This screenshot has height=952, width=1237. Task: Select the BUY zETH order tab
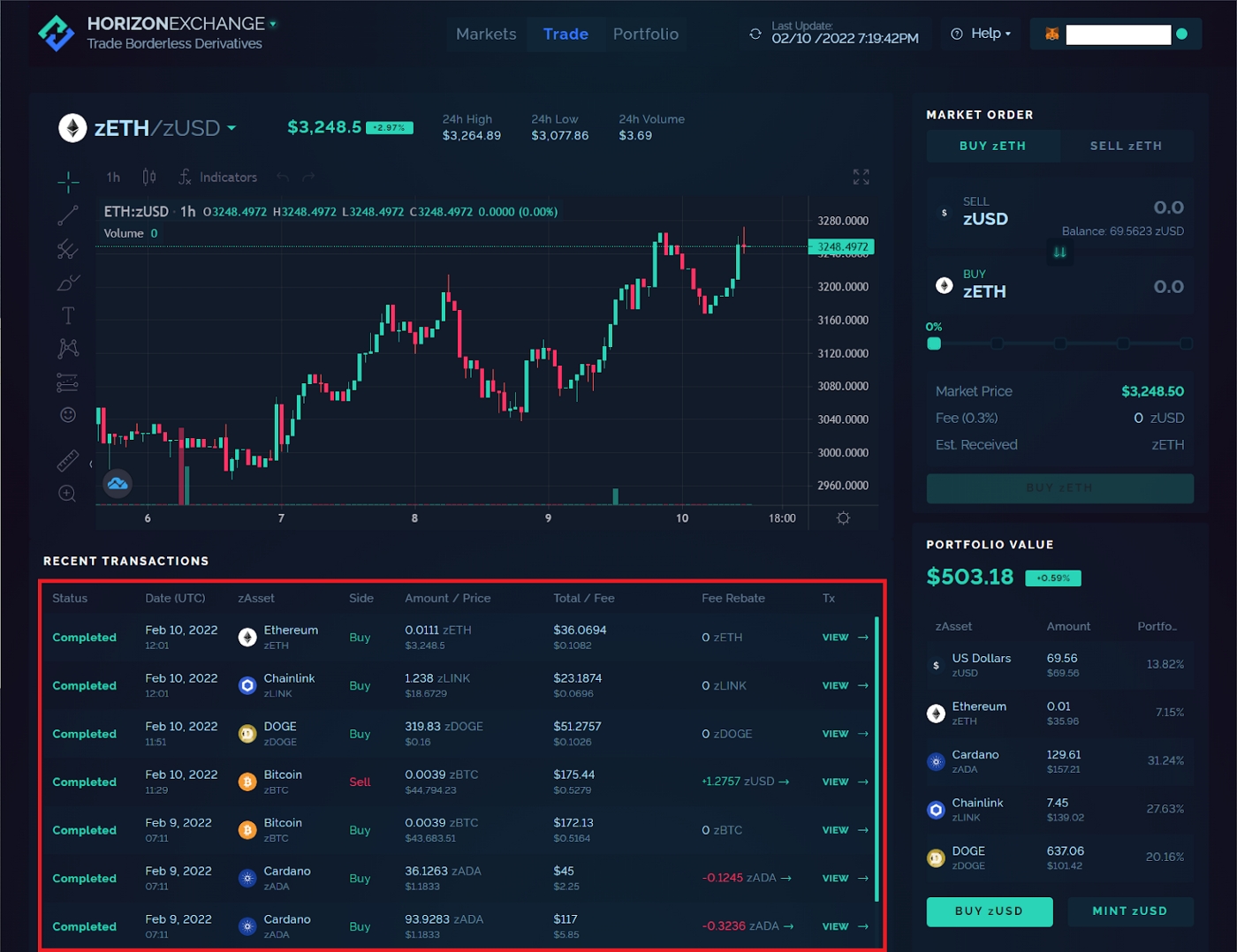tap(992, 146)
